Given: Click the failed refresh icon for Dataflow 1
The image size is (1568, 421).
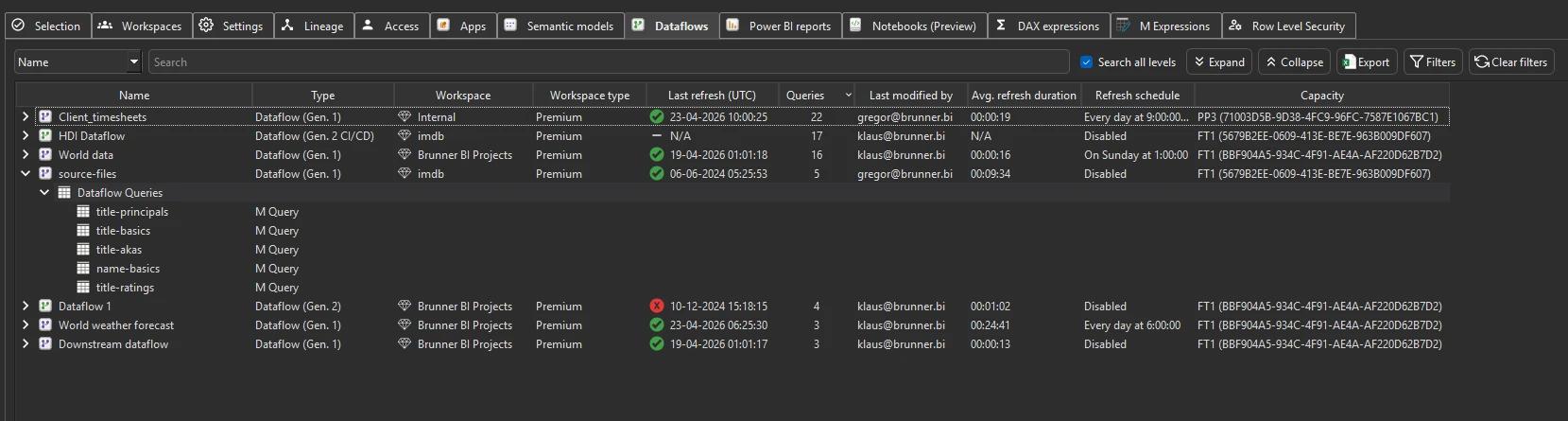Looking at the screenshot, I should point(657,307).
